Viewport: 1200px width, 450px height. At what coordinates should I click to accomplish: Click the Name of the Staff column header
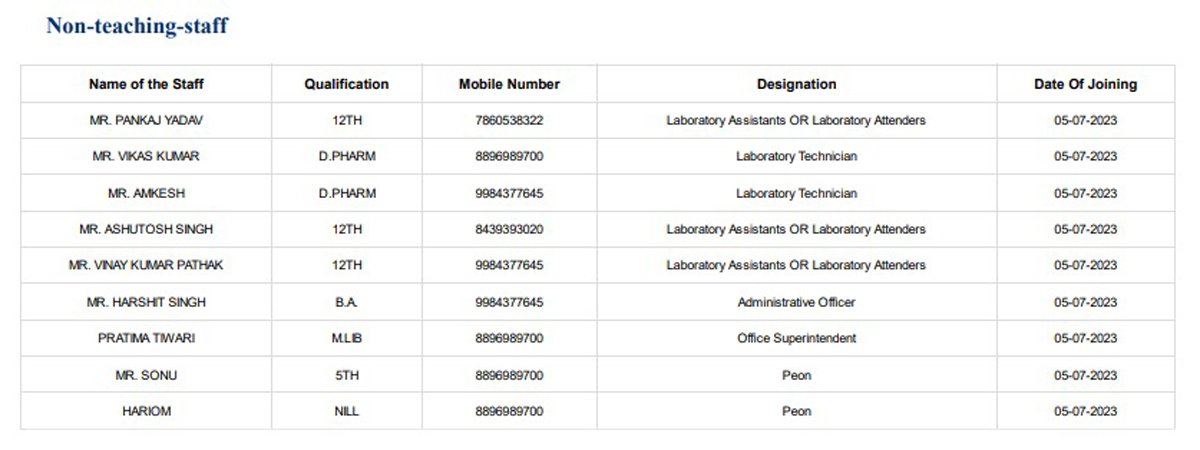tap(146, 84)
